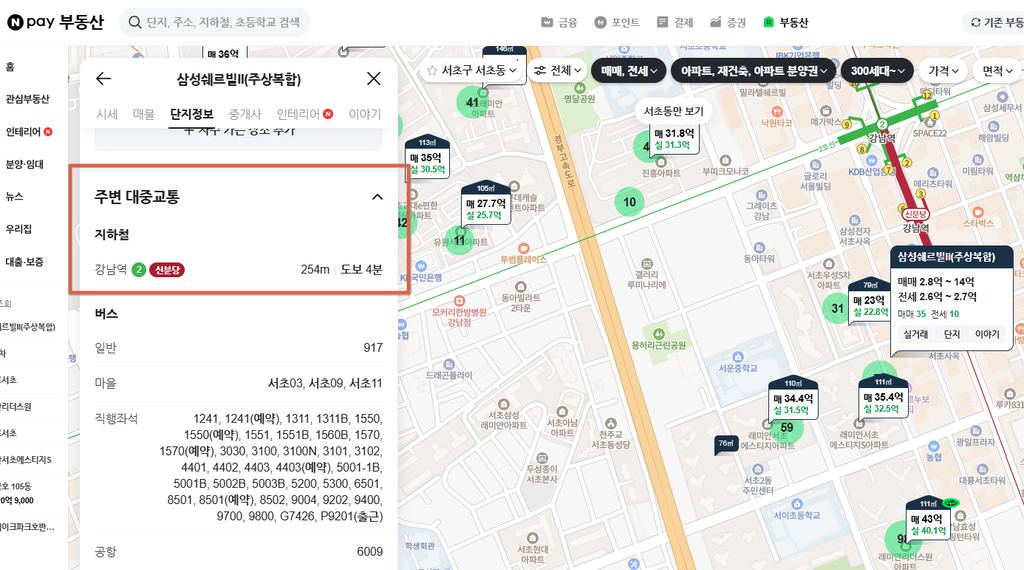Click the green cluster marker 59

pos(787,428)
